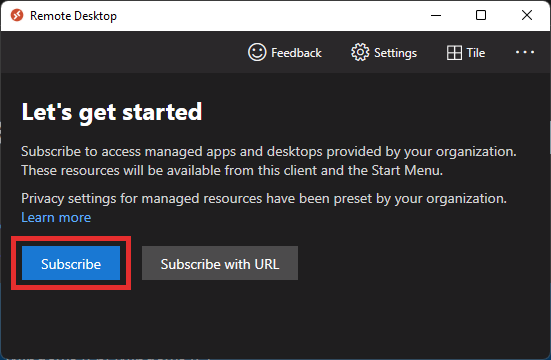Choose Subscribe with URL
The width and height of the screenshot is (551, 360).
point(220,263)
